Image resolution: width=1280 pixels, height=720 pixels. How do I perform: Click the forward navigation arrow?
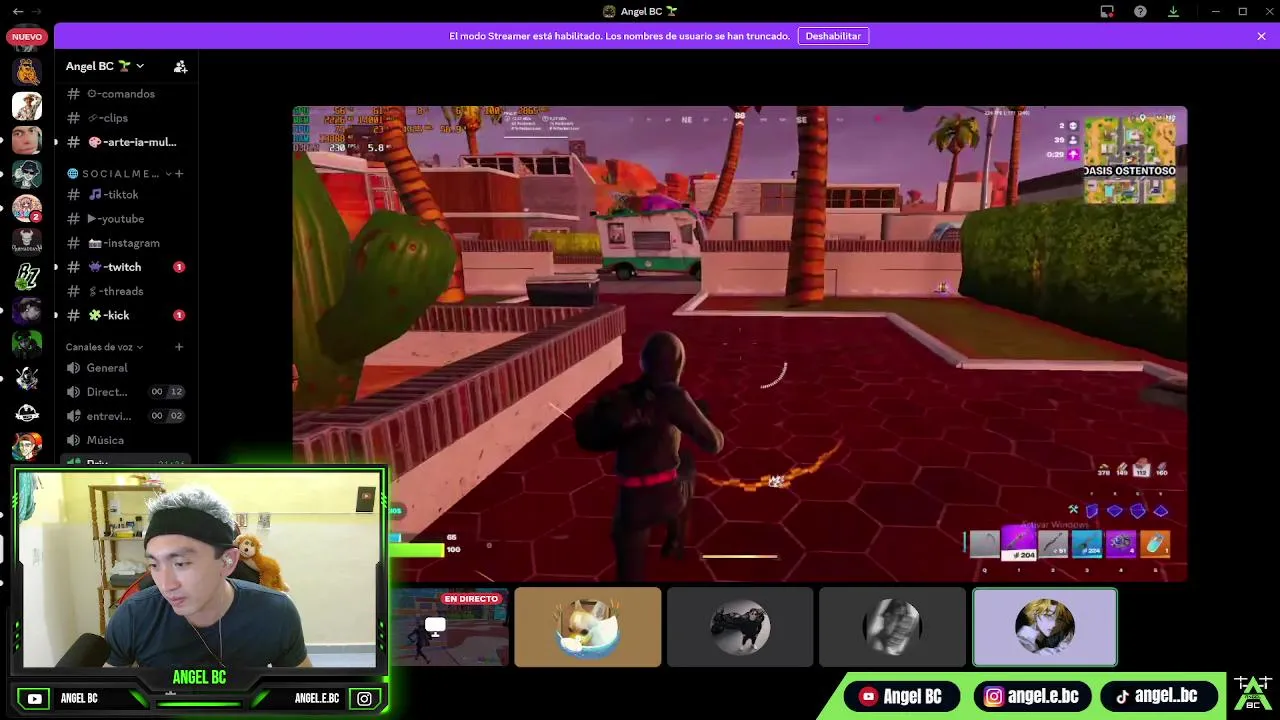pos(37,11)
